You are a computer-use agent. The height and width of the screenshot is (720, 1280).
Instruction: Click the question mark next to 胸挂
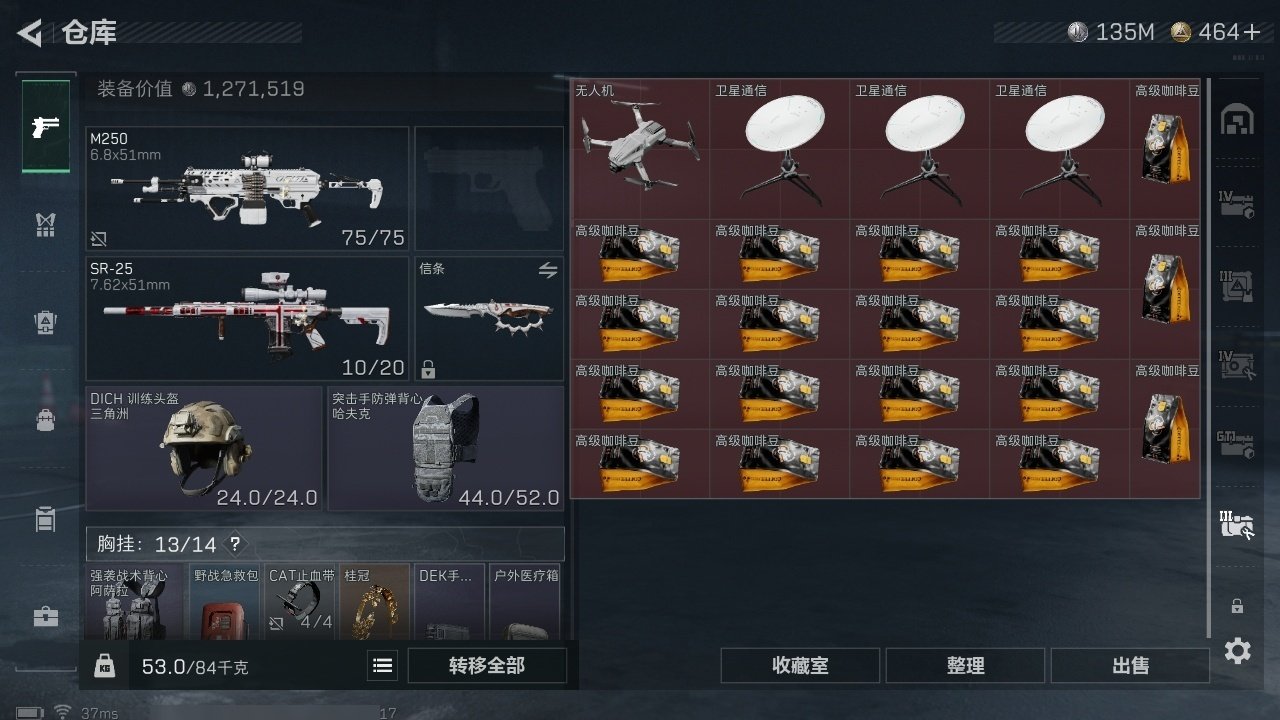pyautogui.click(x=235, y=545)
